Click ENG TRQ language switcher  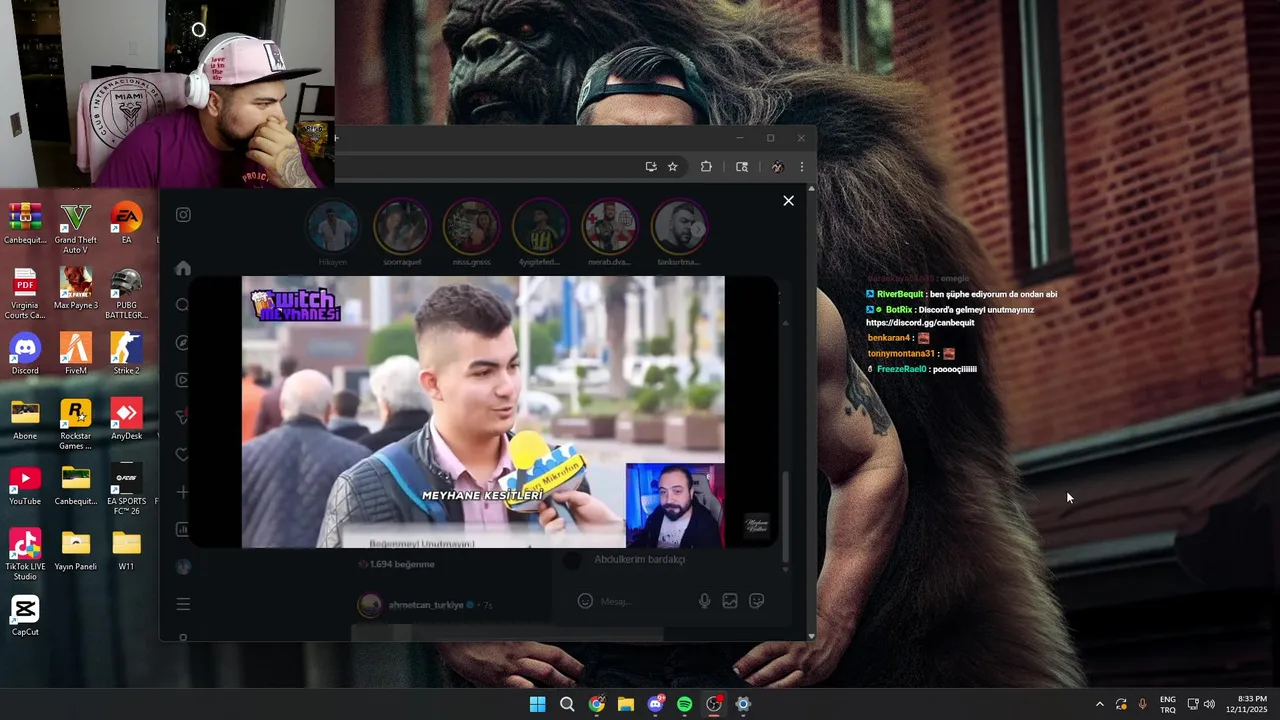1168,704
